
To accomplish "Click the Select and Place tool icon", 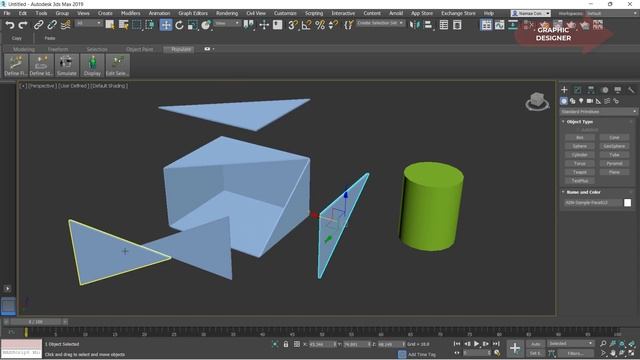I will point(206,25).
